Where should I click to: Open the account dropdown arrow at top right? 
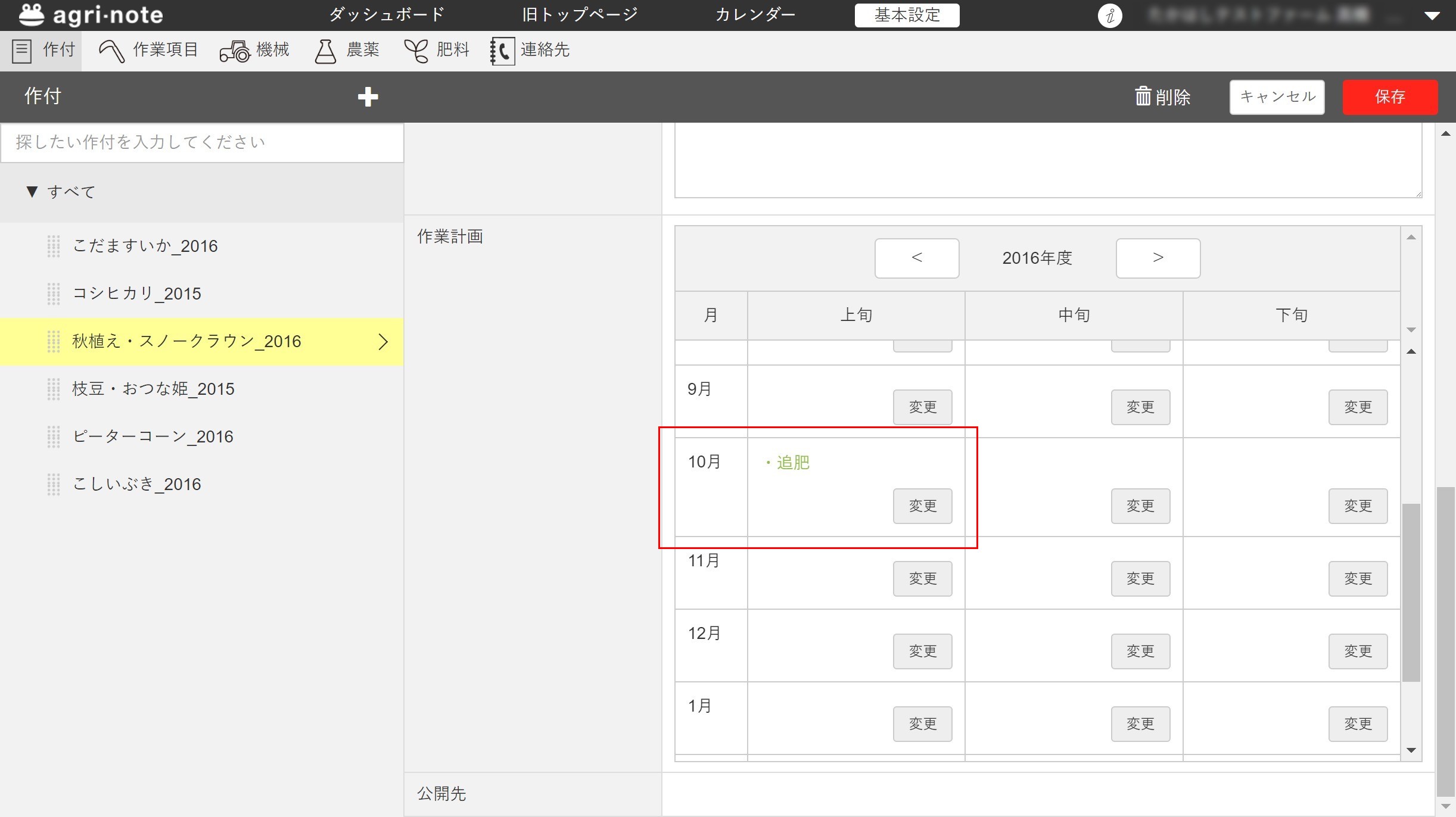[1432, 16]
